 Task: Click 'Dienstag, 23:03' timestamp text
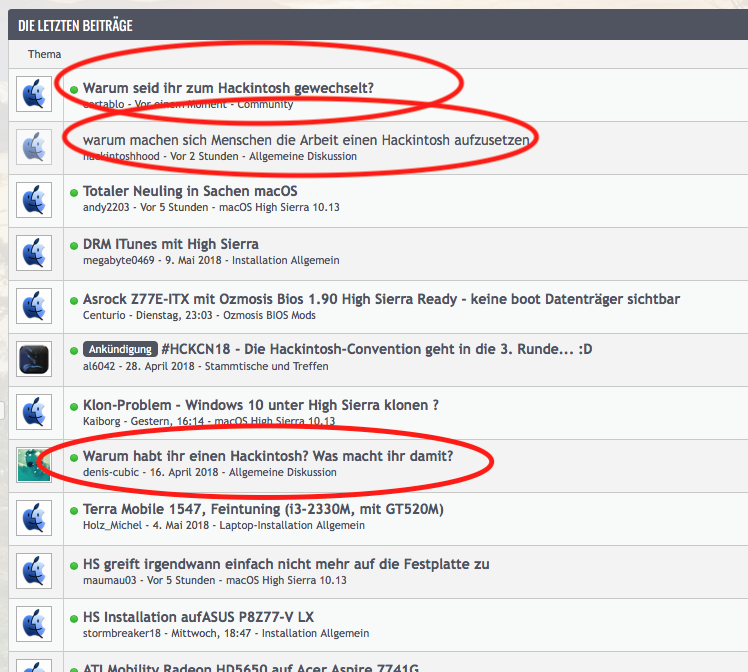pyautogui.click(x=174, y=315)
